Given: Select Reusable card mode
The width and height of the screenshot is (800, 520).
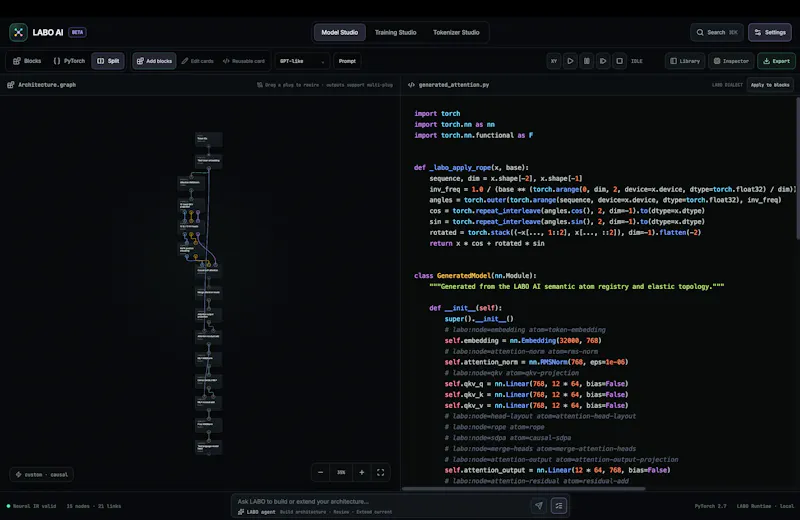Looking at the screenshot, I should tap(244, 61).
